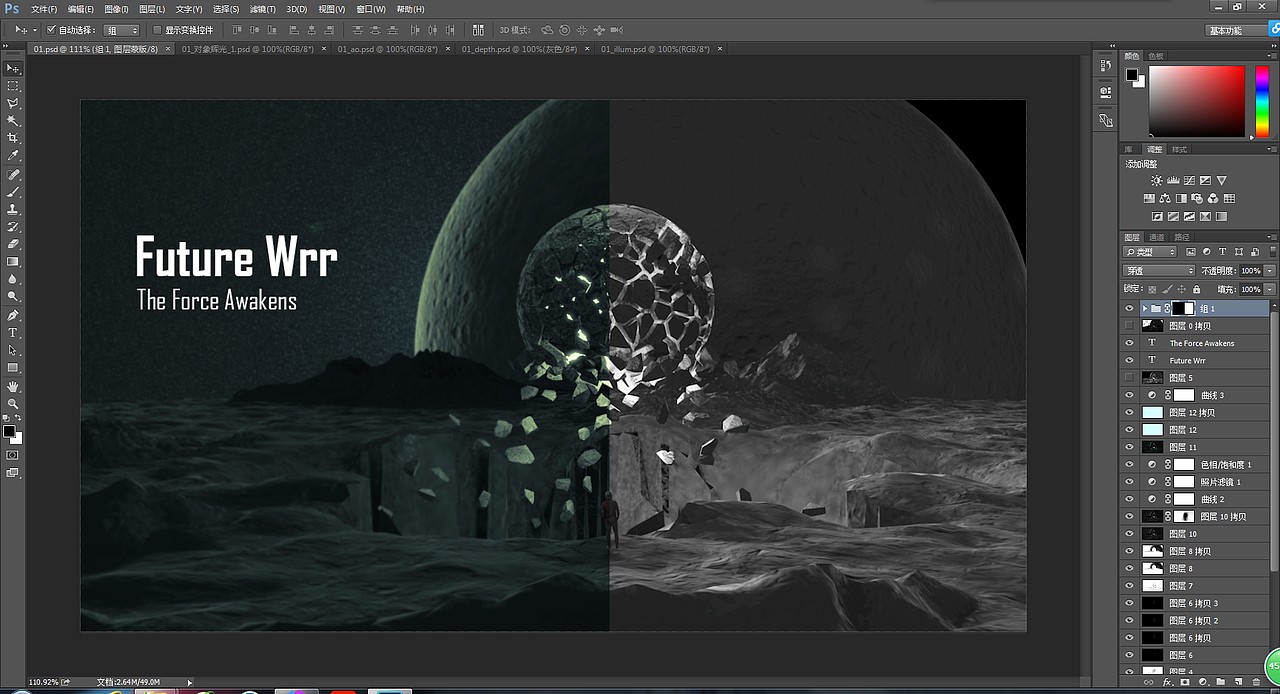Hide the Future Wrr text layer
Viewport: 1280px width, 694px height.
click(x=1129, y=360)
